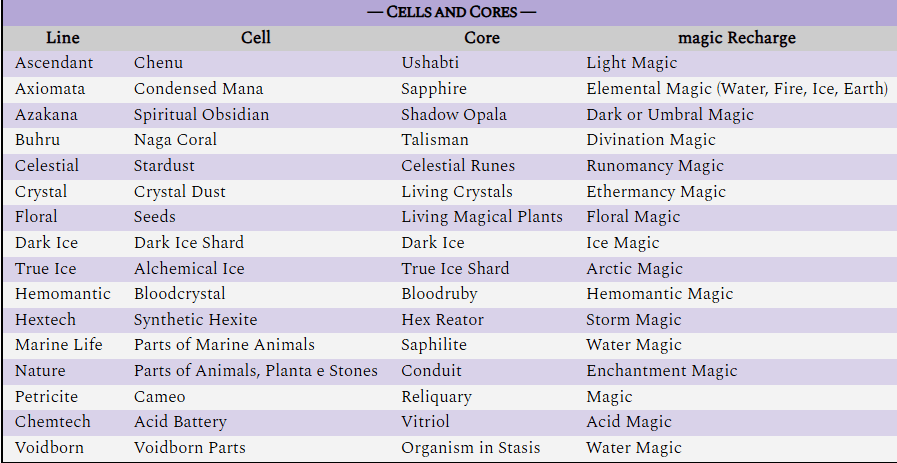This screenshot has height=463, width=897.
Task: Select "Parts of Animals, Planta e Stones" cell
Action: point(256,371)
